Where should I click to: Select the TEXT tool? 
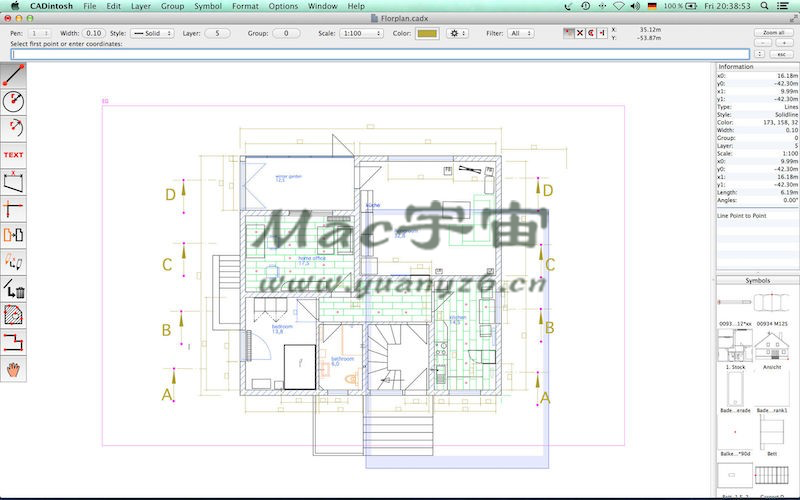(x=13, y=155)
